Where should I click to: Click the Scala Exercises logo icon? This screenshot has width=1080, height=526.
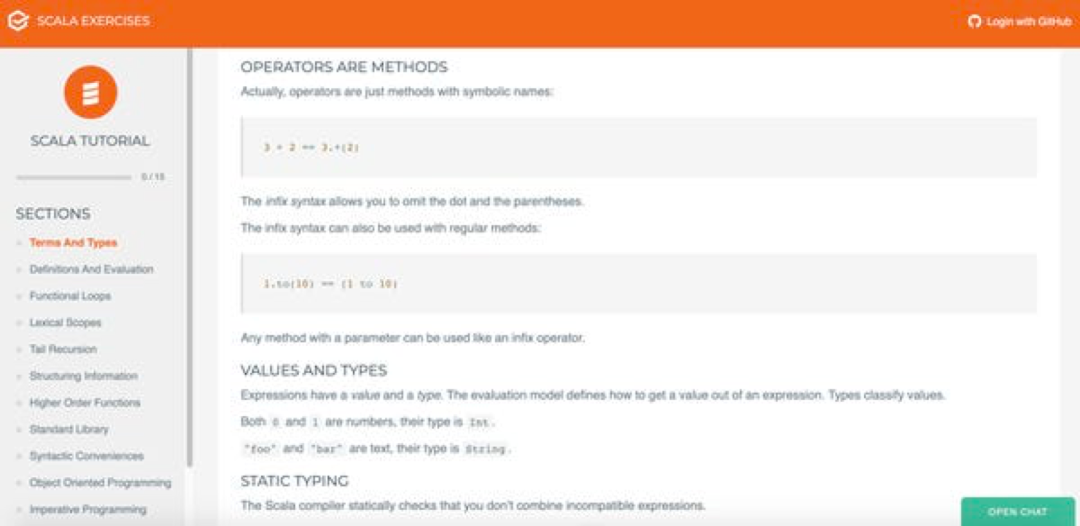pyautogui.click(x=18, y=20)
